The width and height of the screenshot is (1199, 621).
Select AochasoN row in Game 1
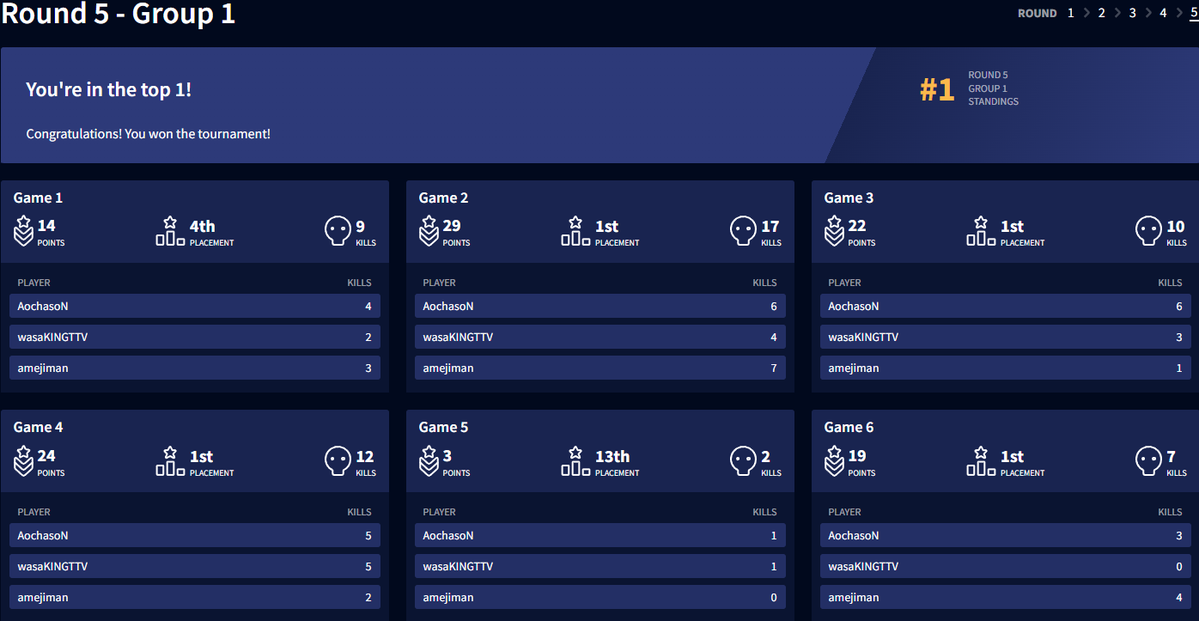195,306
